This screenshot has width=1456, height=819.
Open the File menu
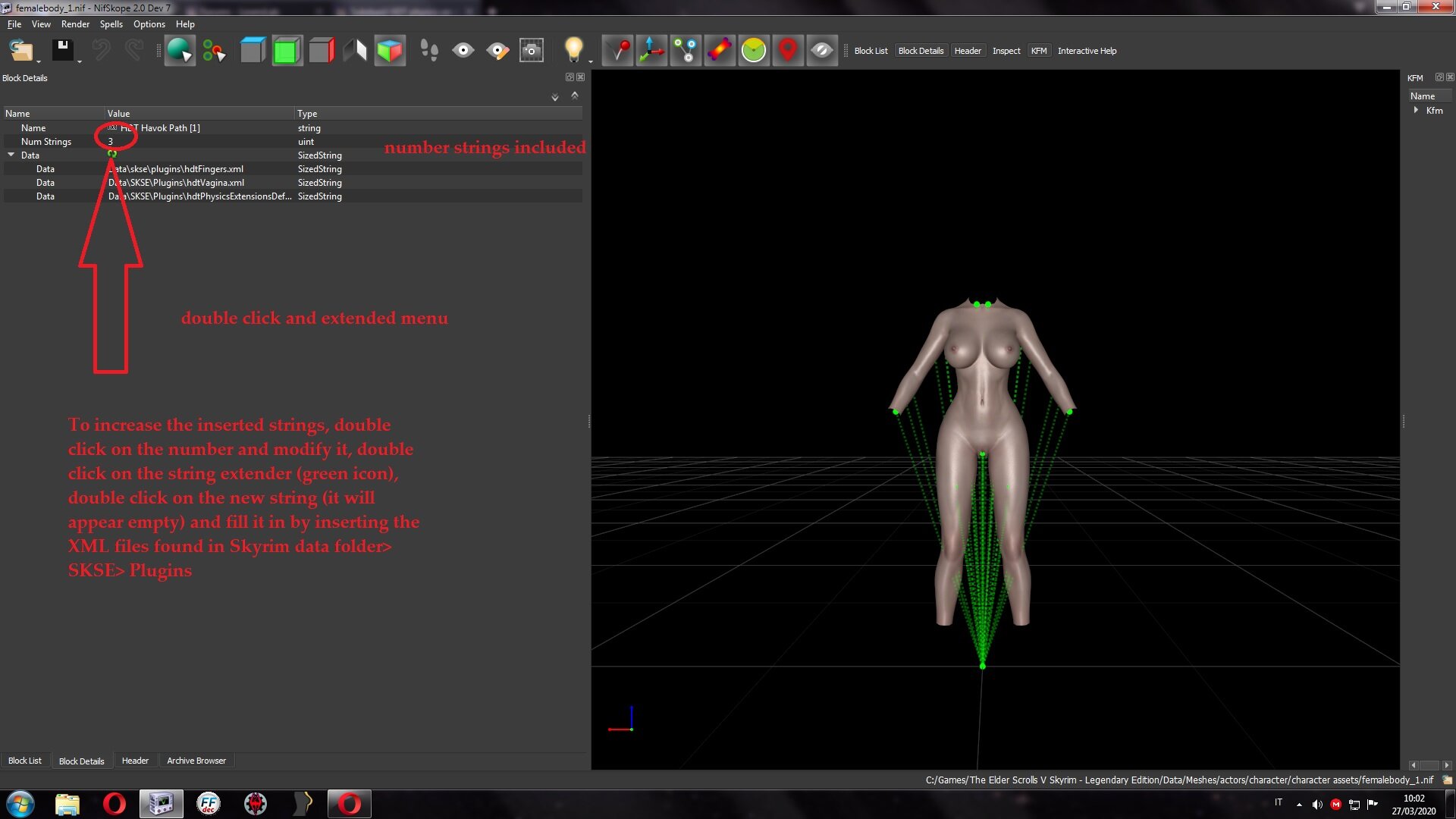[14, 24]
